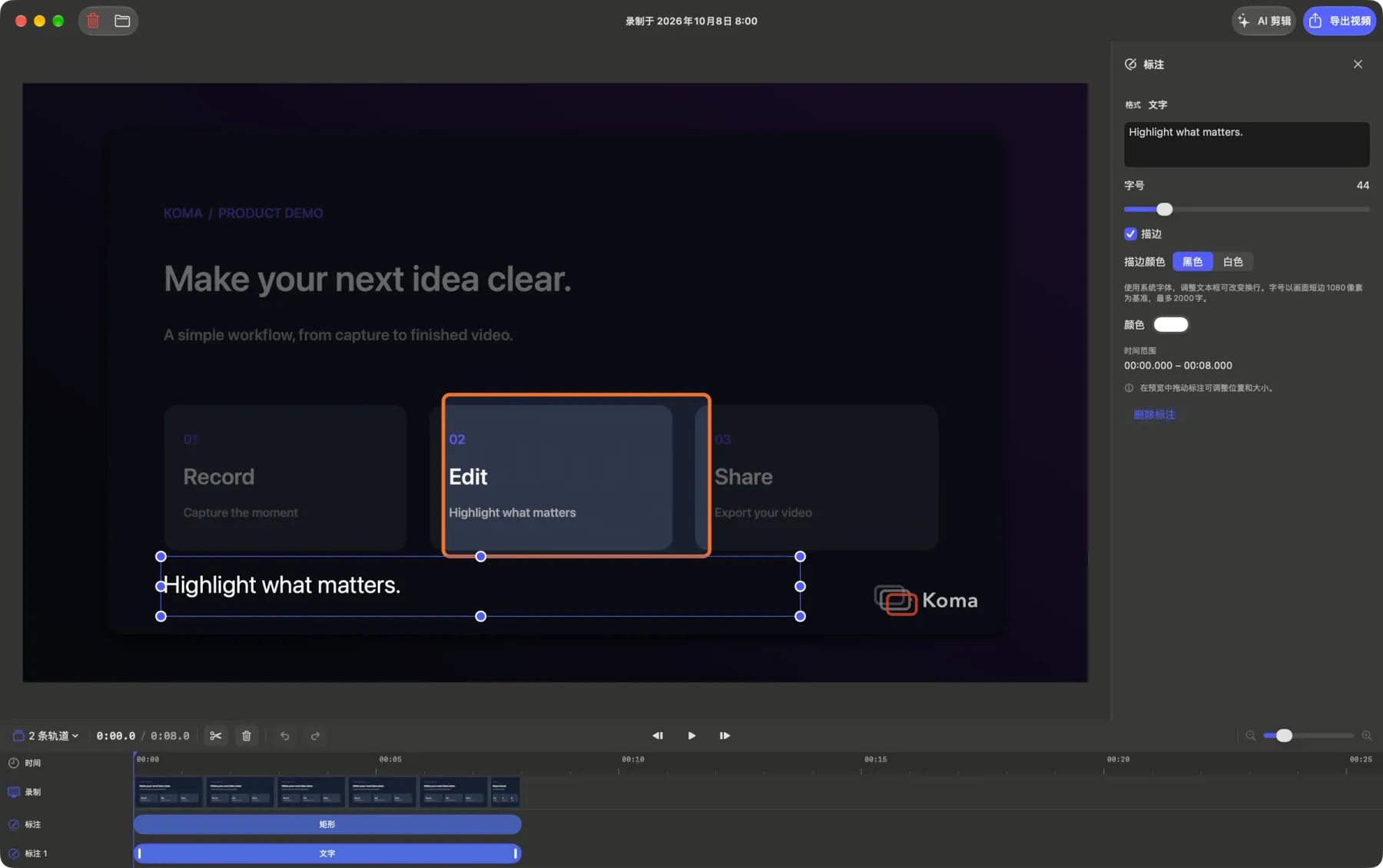Click the timeline trash delete icon
The width and height of the screenshot is (1383, 868).
247,736
